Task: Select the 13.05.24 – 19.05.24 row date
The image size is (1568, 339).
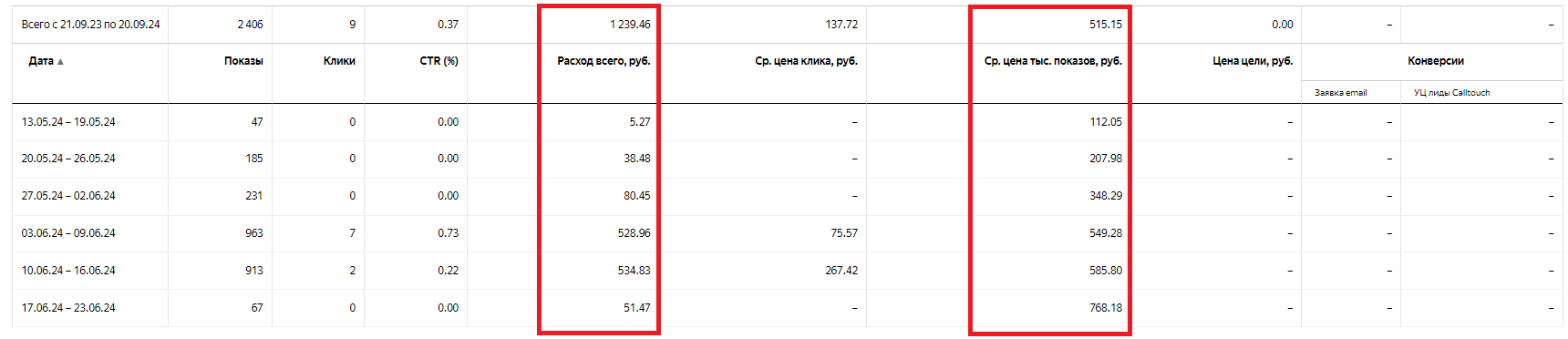Action: [68, 122]
